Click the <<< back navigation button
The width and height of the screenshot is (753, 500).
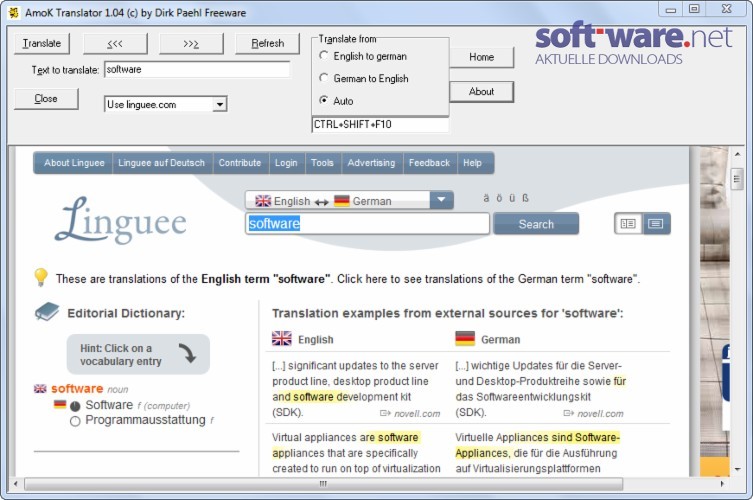tap(115, 44)
